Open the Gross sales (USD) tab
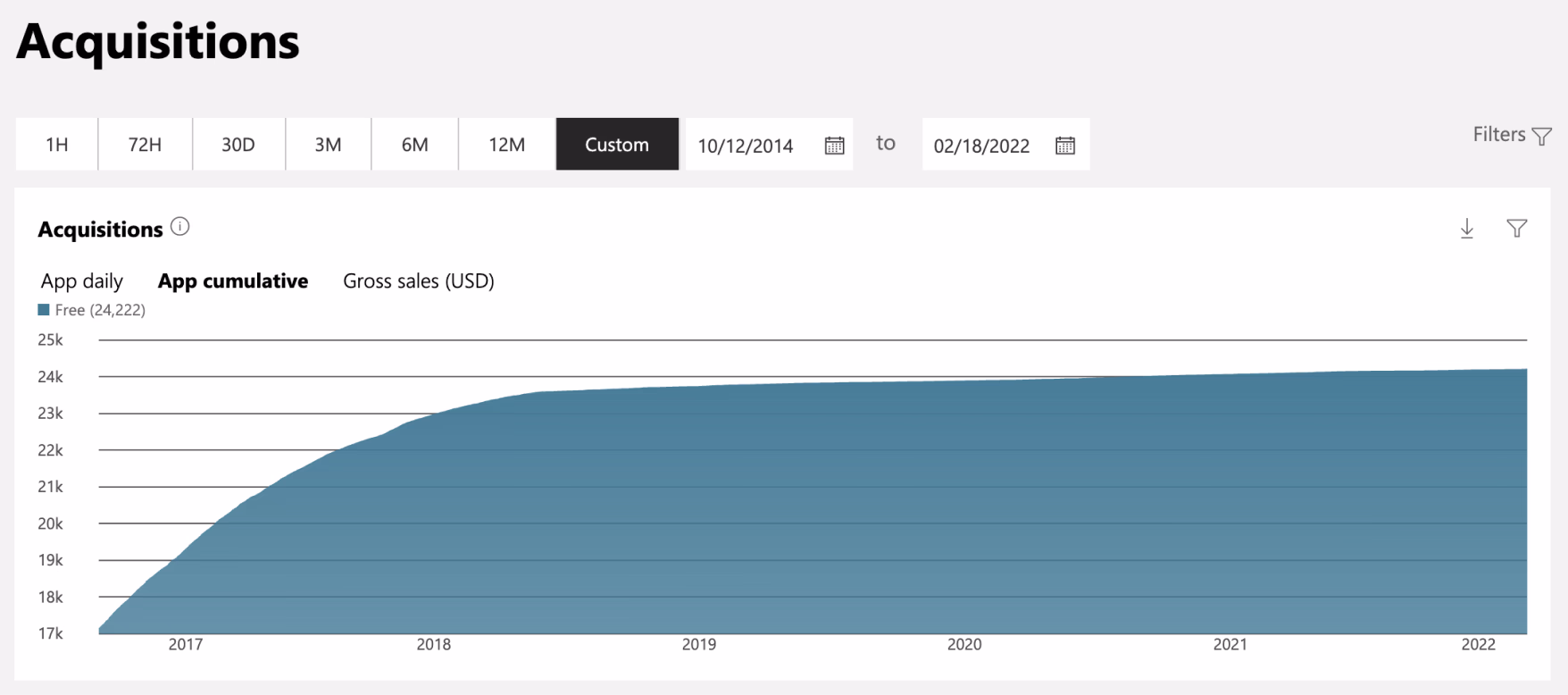1568x695 pixels. pos(419,281)
